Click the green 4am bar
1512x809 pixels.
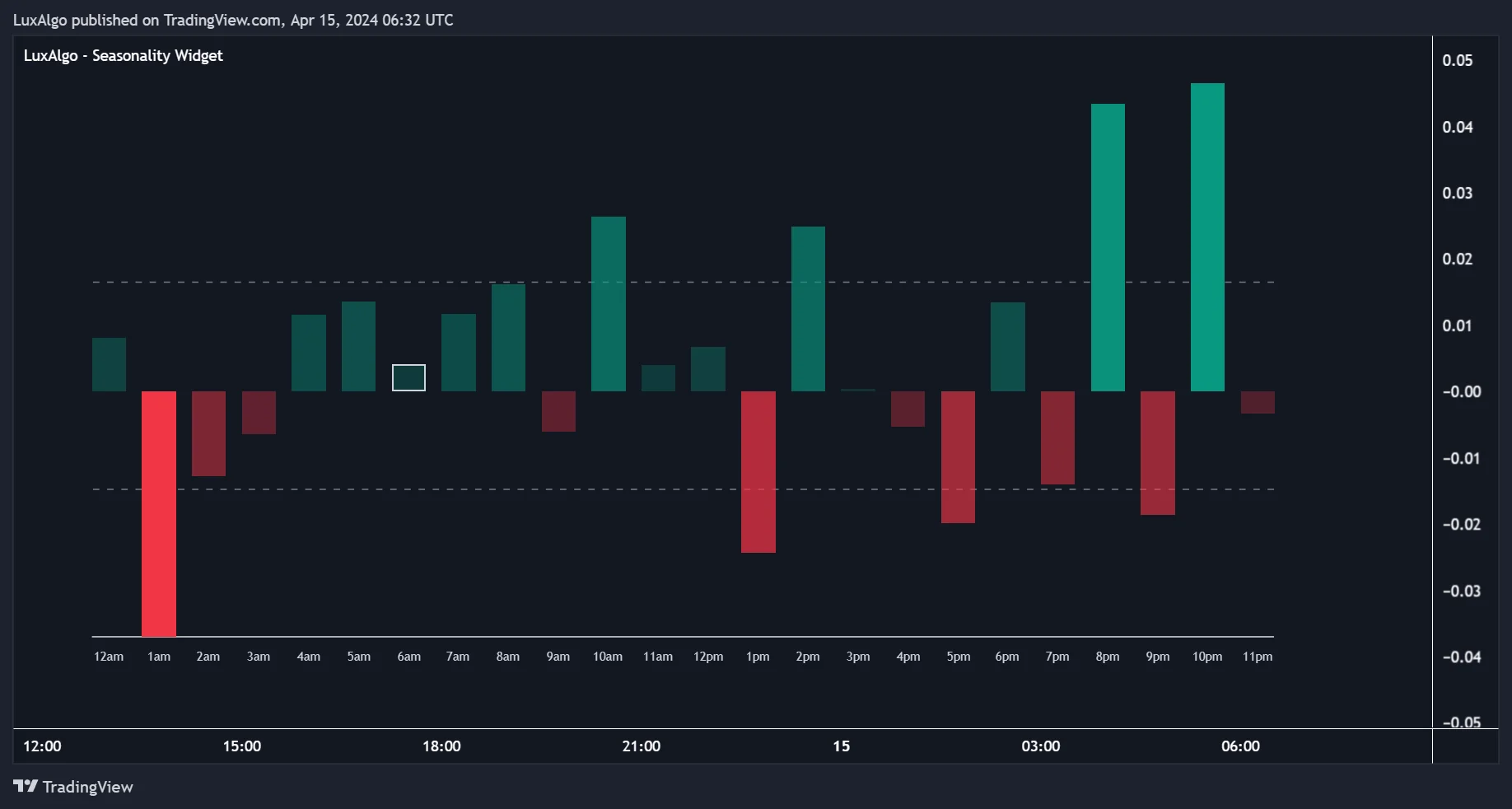point(309,353)
